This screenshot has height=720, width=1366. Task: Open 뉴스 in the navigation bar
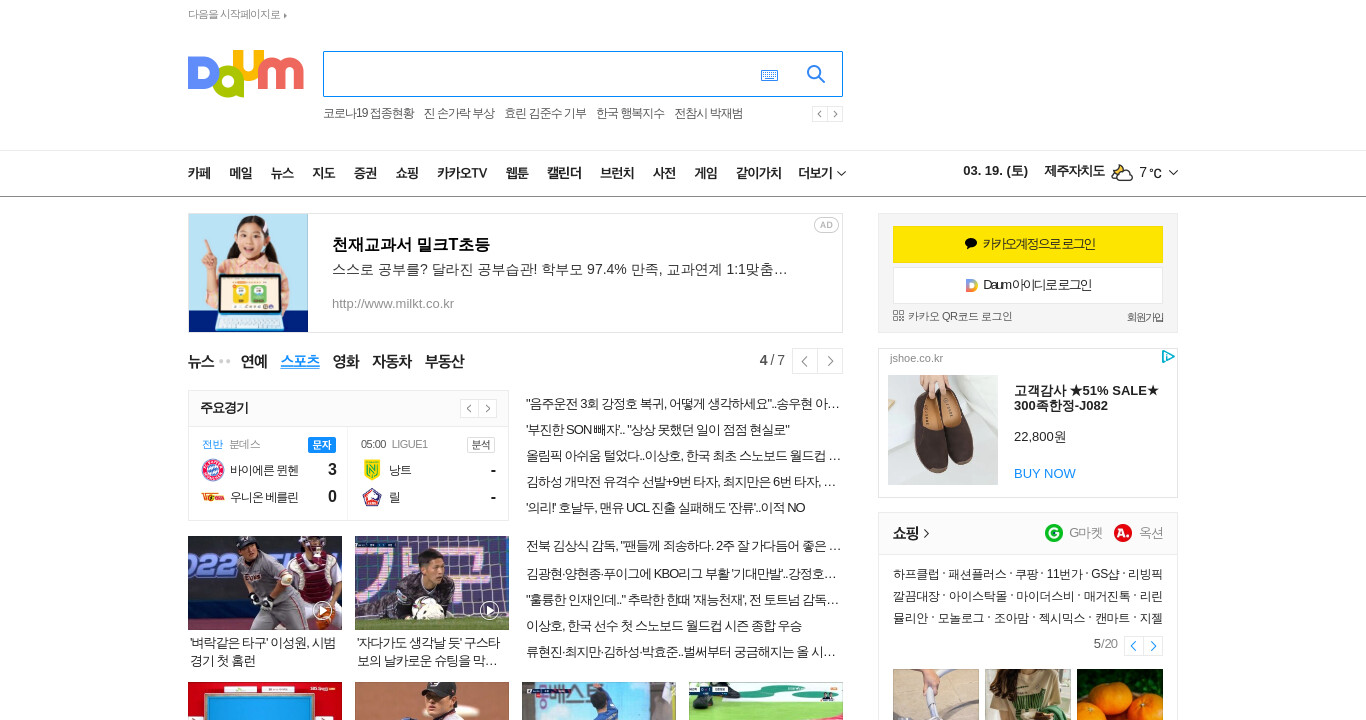(282, 173)
